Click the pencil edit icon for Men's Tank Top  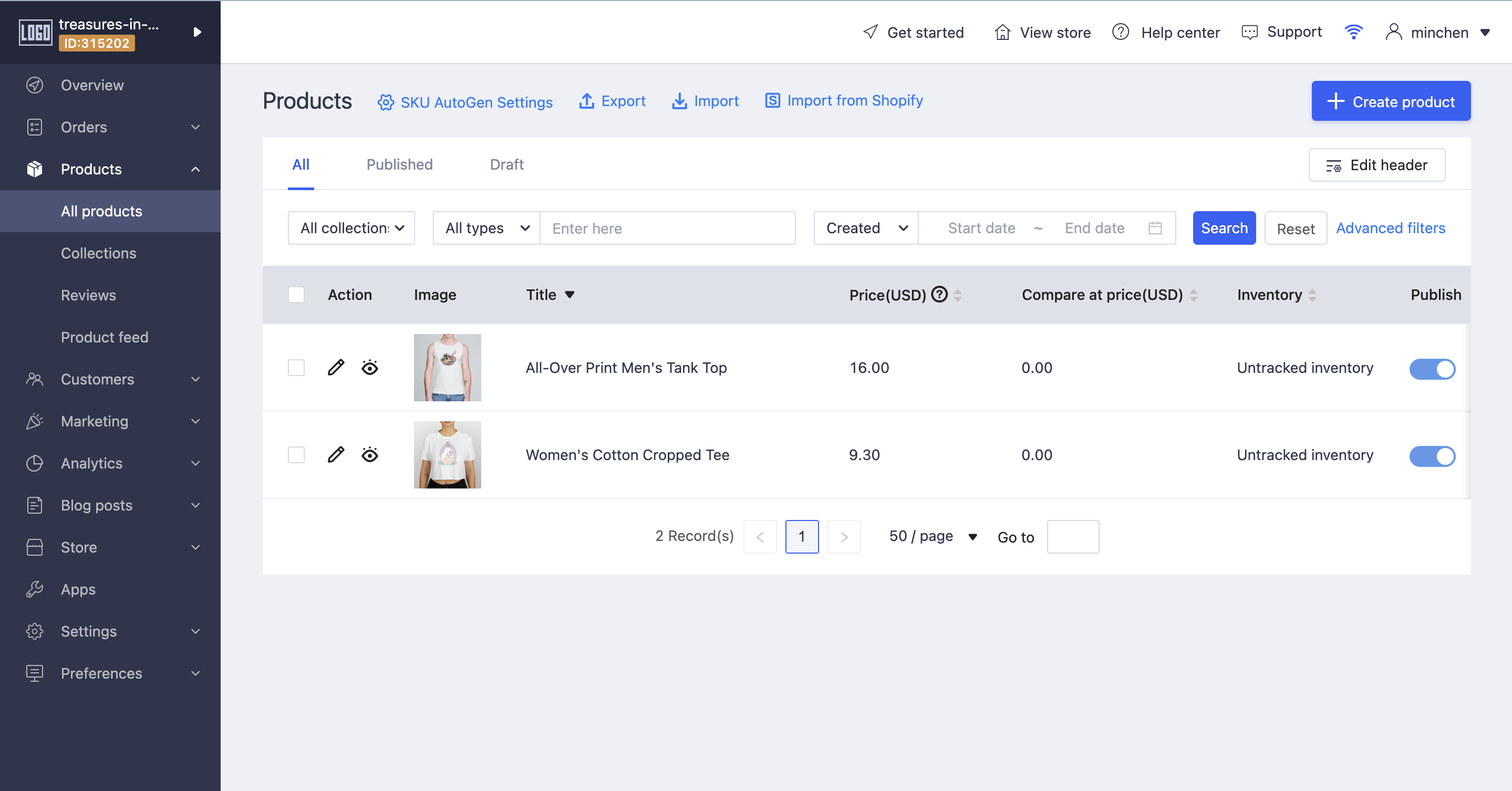click(336, 367)
